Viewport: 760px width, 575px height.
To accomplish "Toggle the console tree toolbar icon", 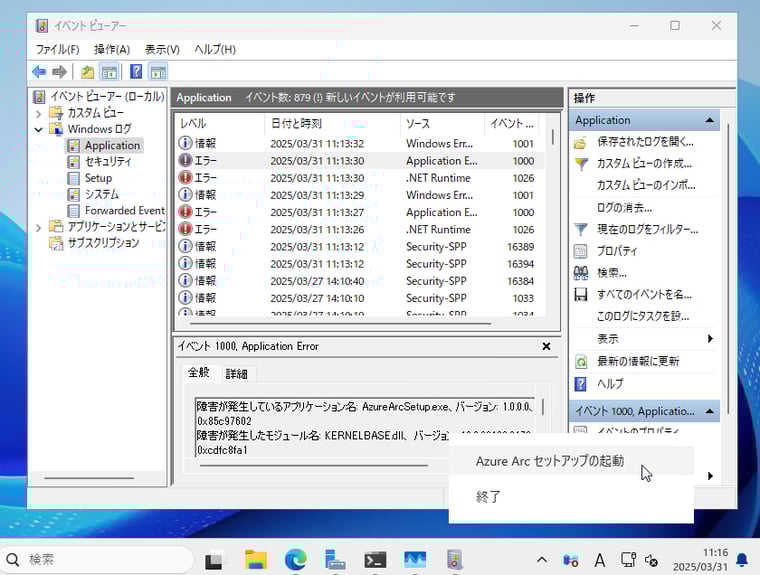I will (x=109, y=72).
